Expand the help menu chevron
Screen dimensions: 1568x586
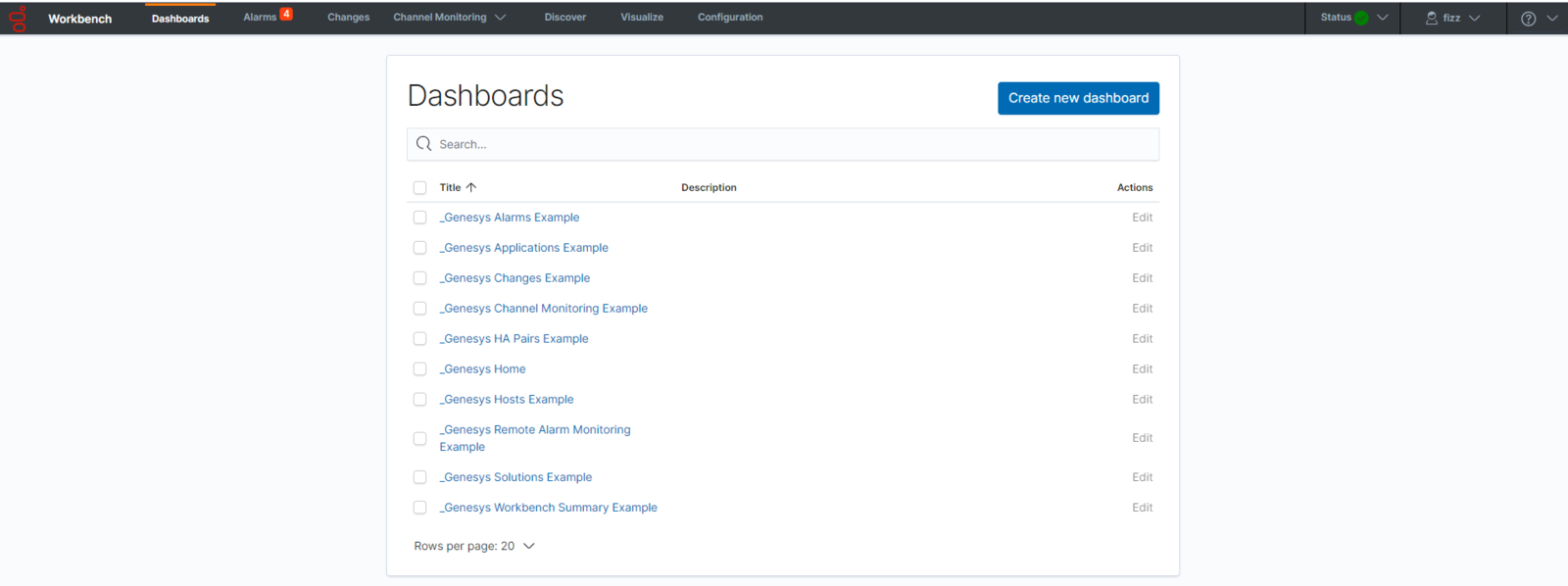tap(1551, 18)
